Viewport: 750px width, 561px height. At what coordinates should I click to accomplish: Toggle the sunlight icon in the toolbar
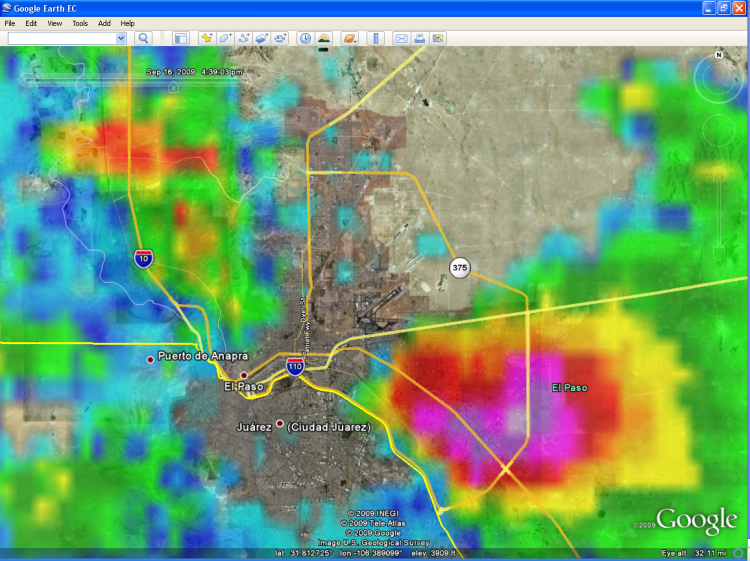(324, 38)
